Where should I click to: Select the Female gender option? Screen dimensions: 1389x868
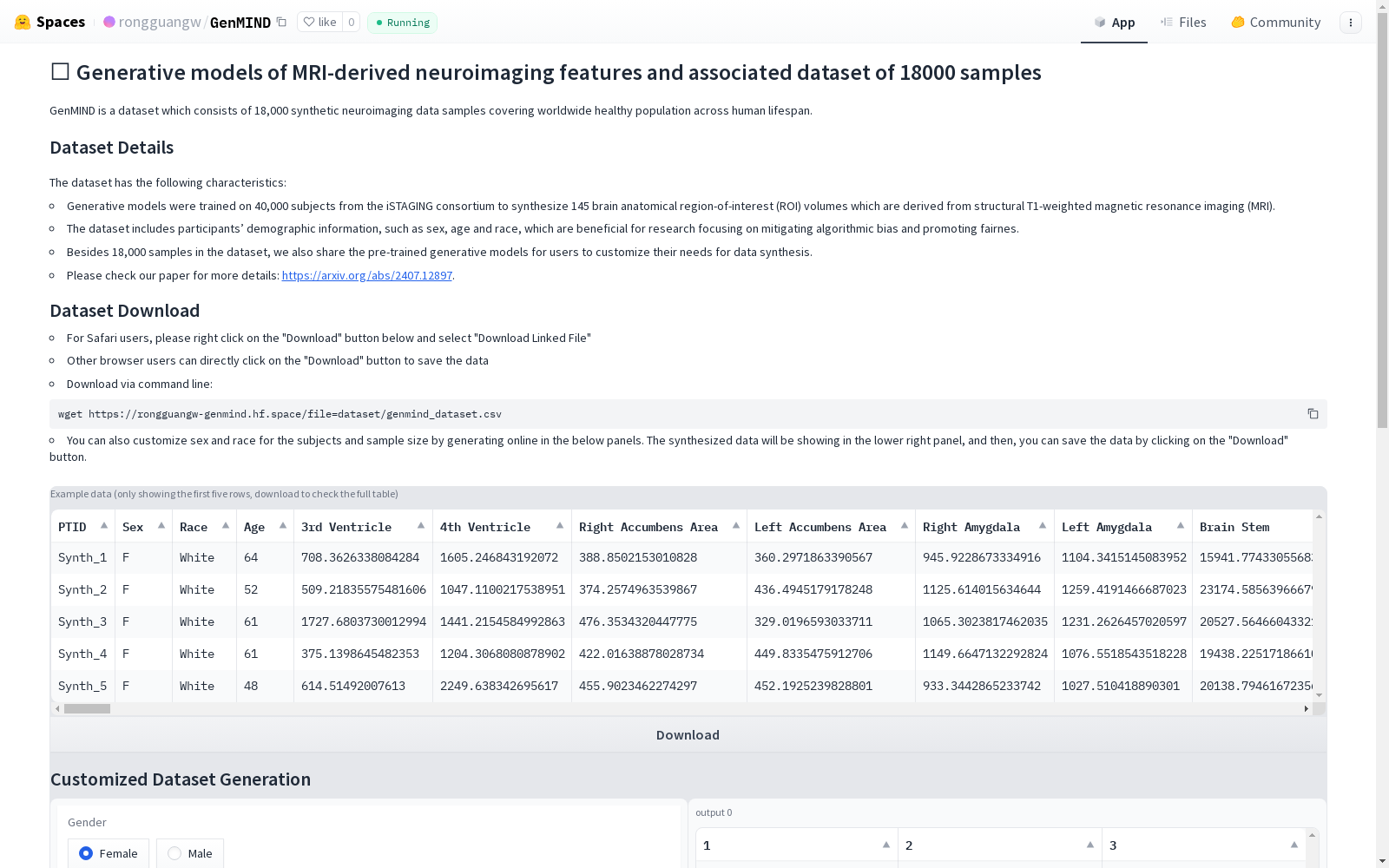tap(87, 853)
